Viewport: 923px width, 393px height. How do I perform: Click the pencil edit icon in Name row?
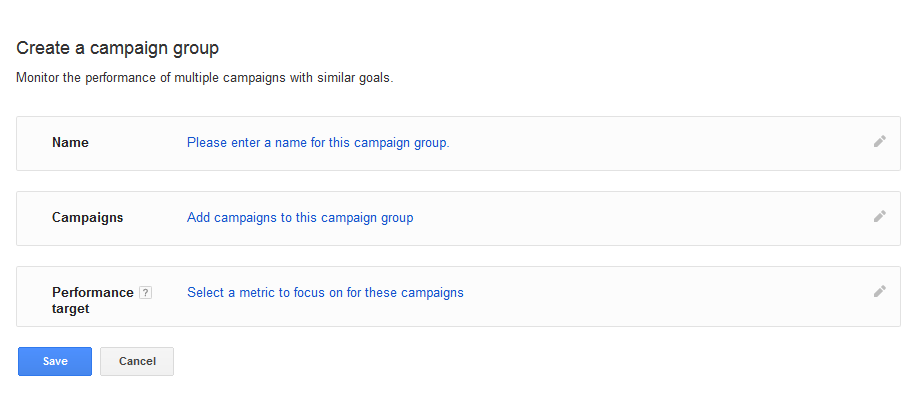[x=879, y=141]
